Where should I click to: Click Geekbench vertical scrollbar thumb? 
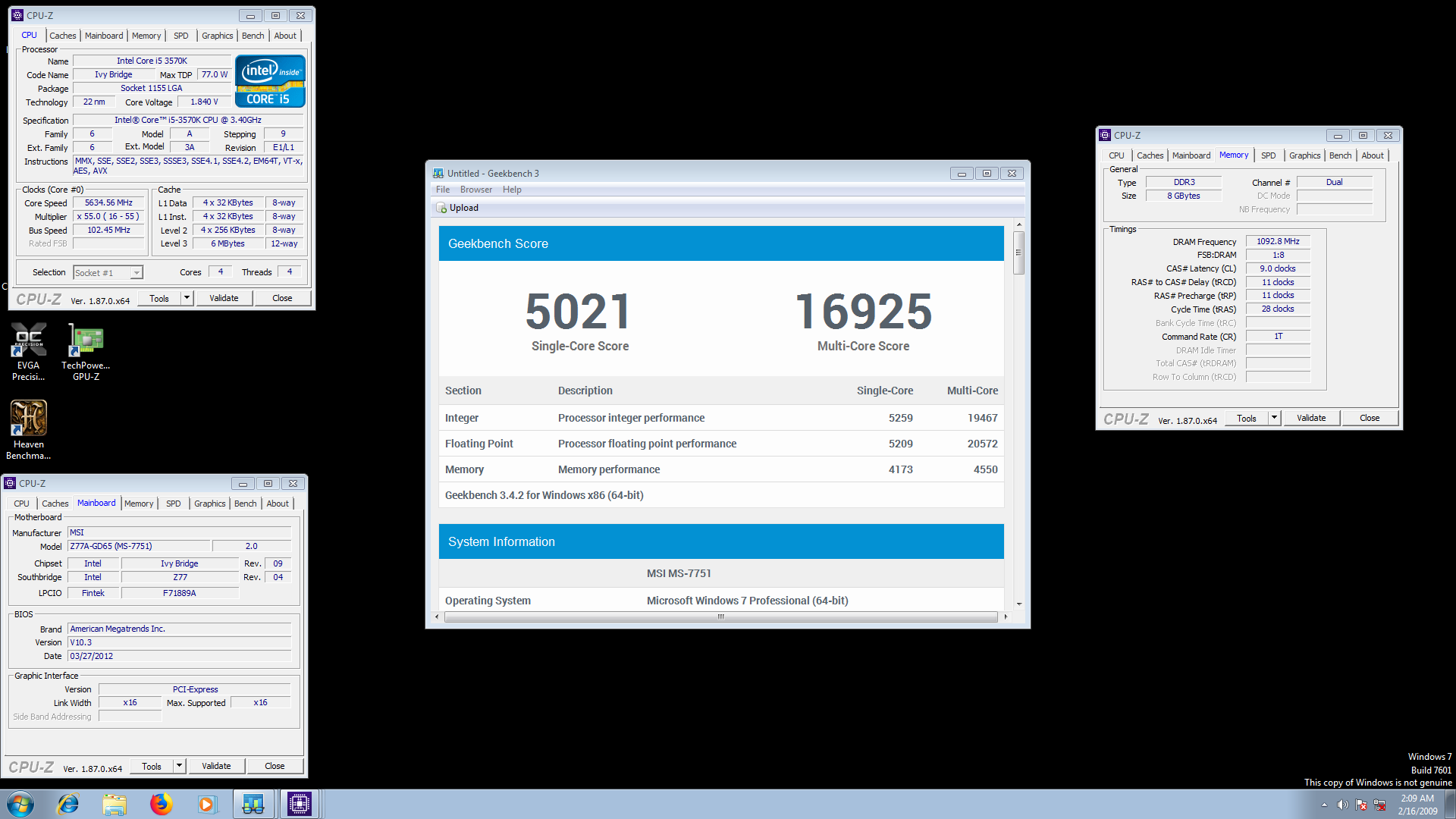point(1019,253)
